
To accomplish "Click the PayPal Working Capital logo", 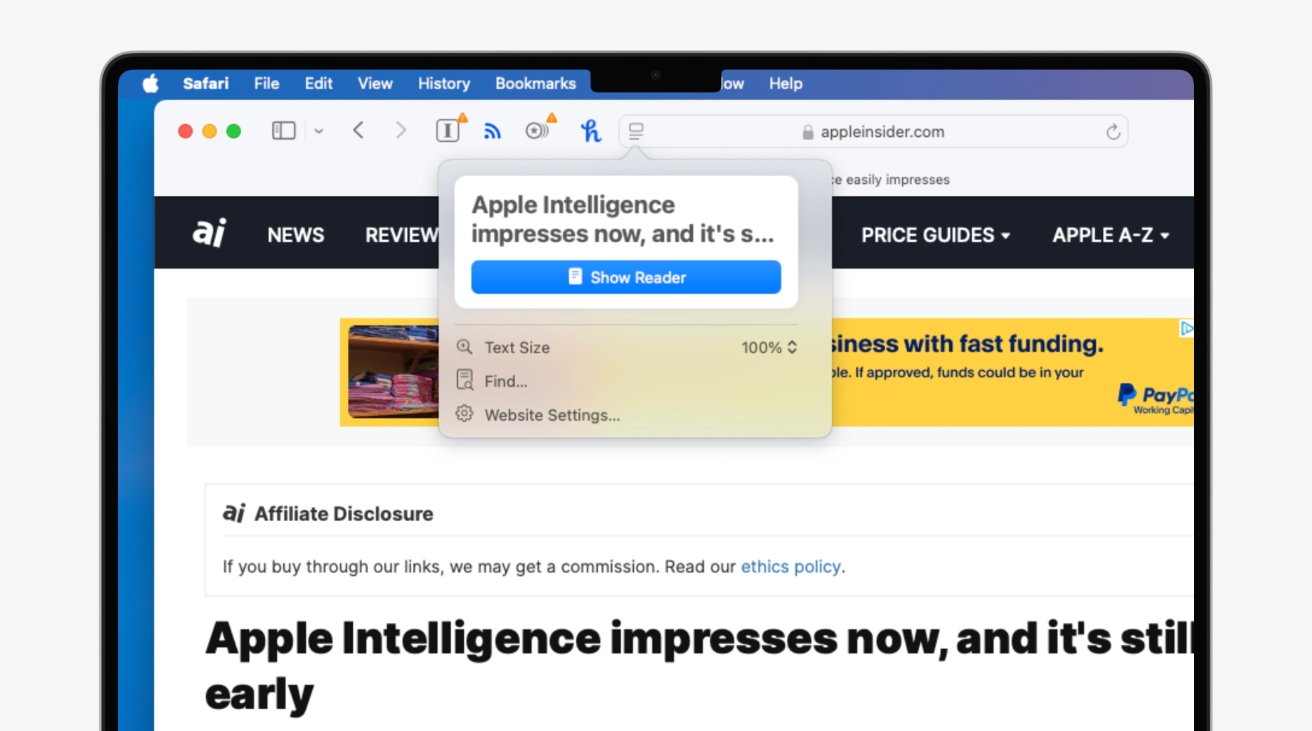I will [1156, 398].
